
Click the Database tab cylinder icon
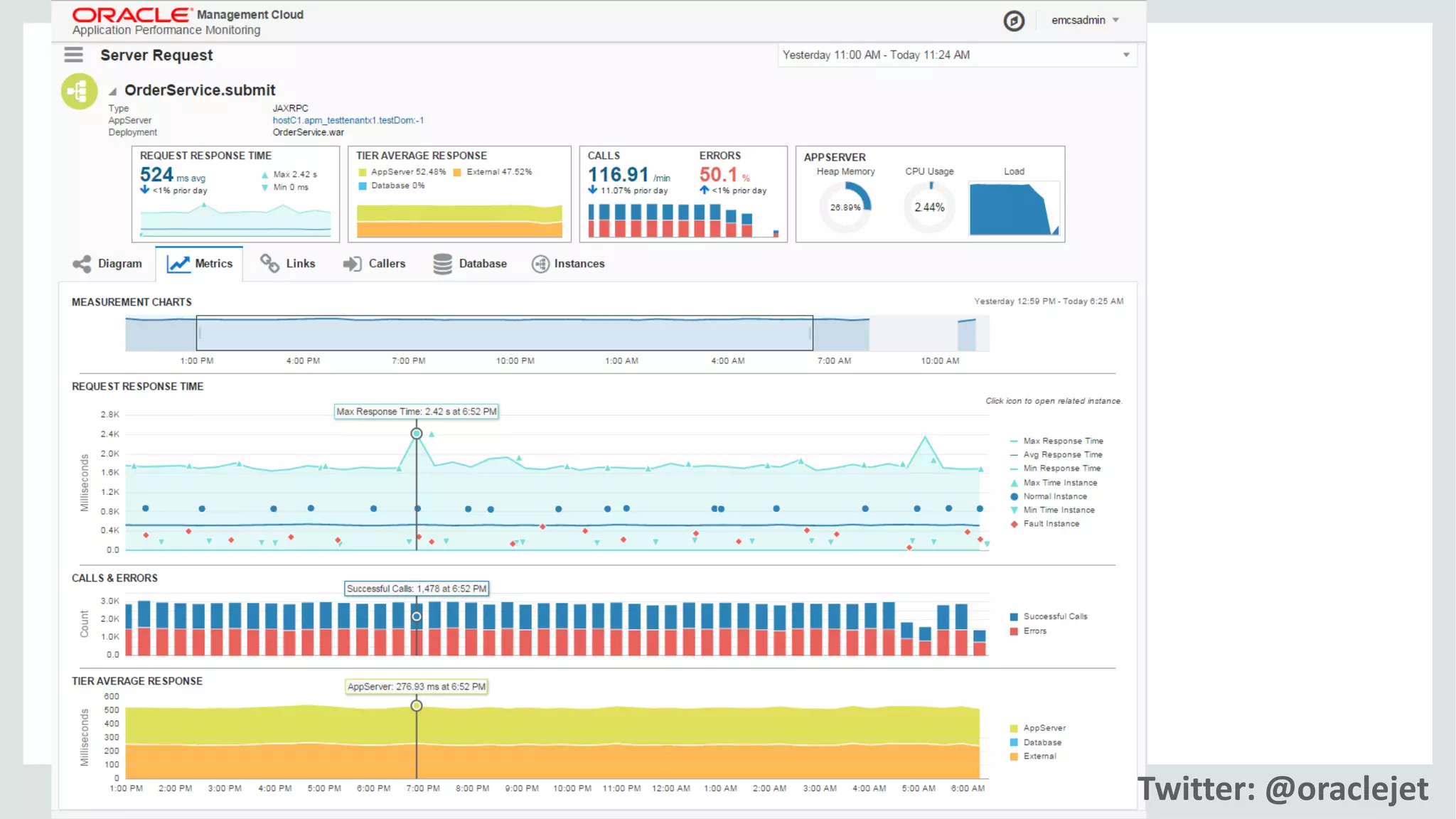[442, 264]
